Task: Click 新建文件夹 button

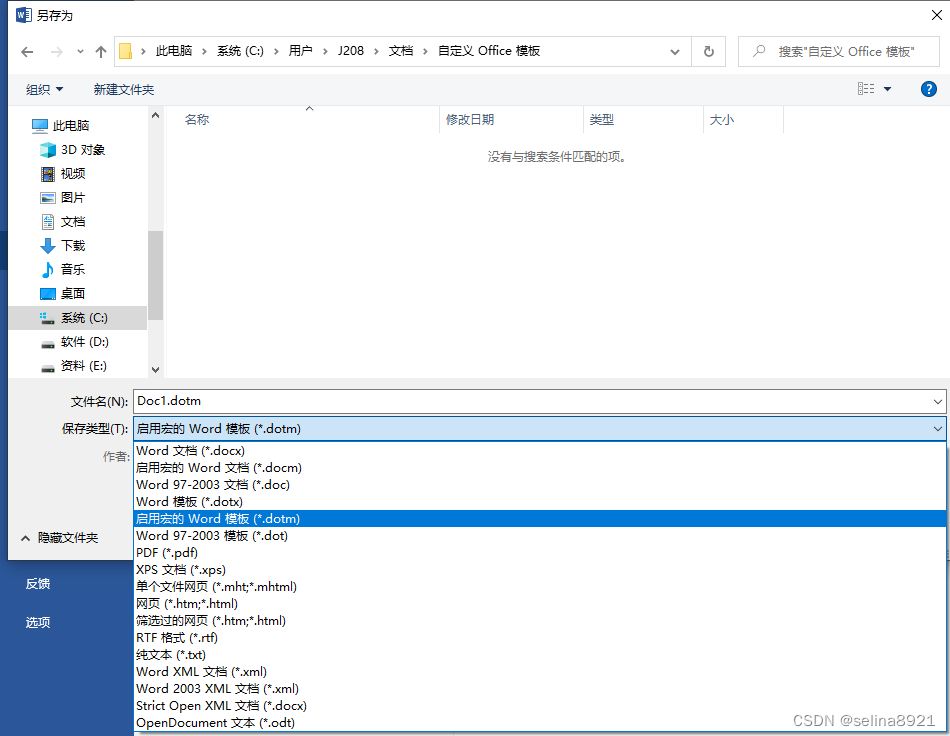Action: coord(124,90)
